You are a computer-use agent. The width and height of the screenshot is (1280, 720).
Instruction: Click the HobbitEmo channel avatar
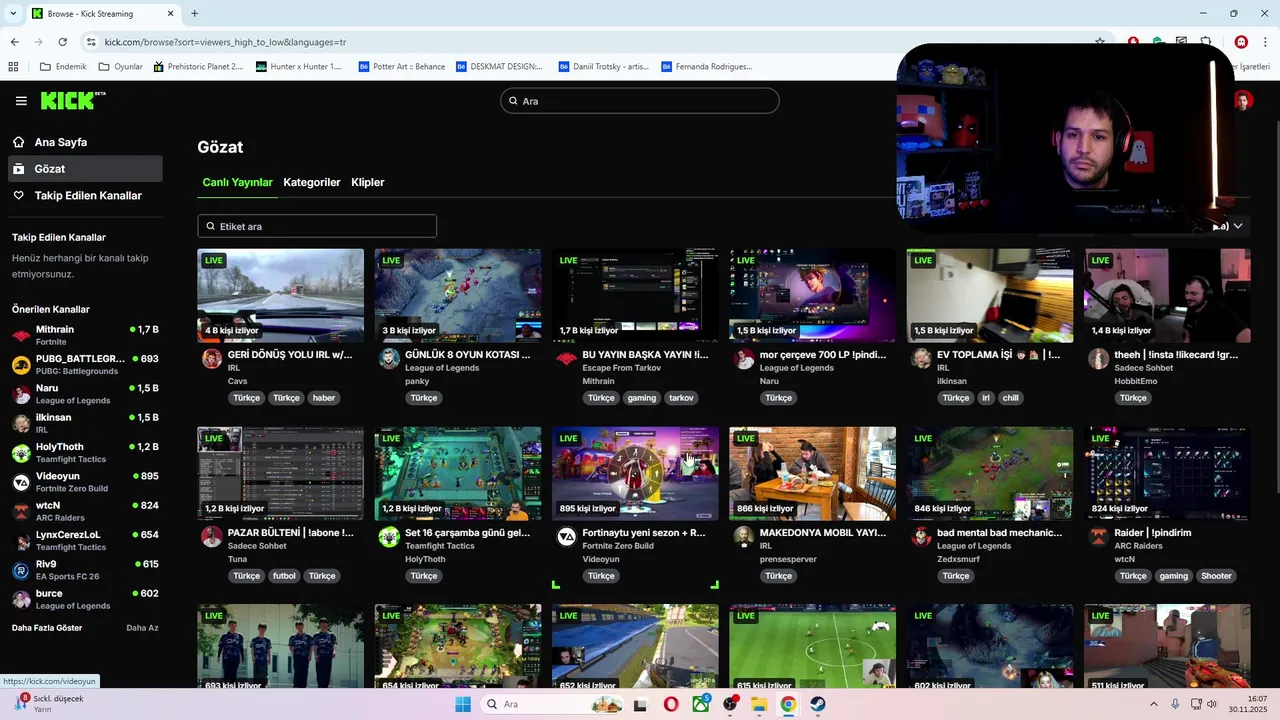click(x=1098, y=359)
